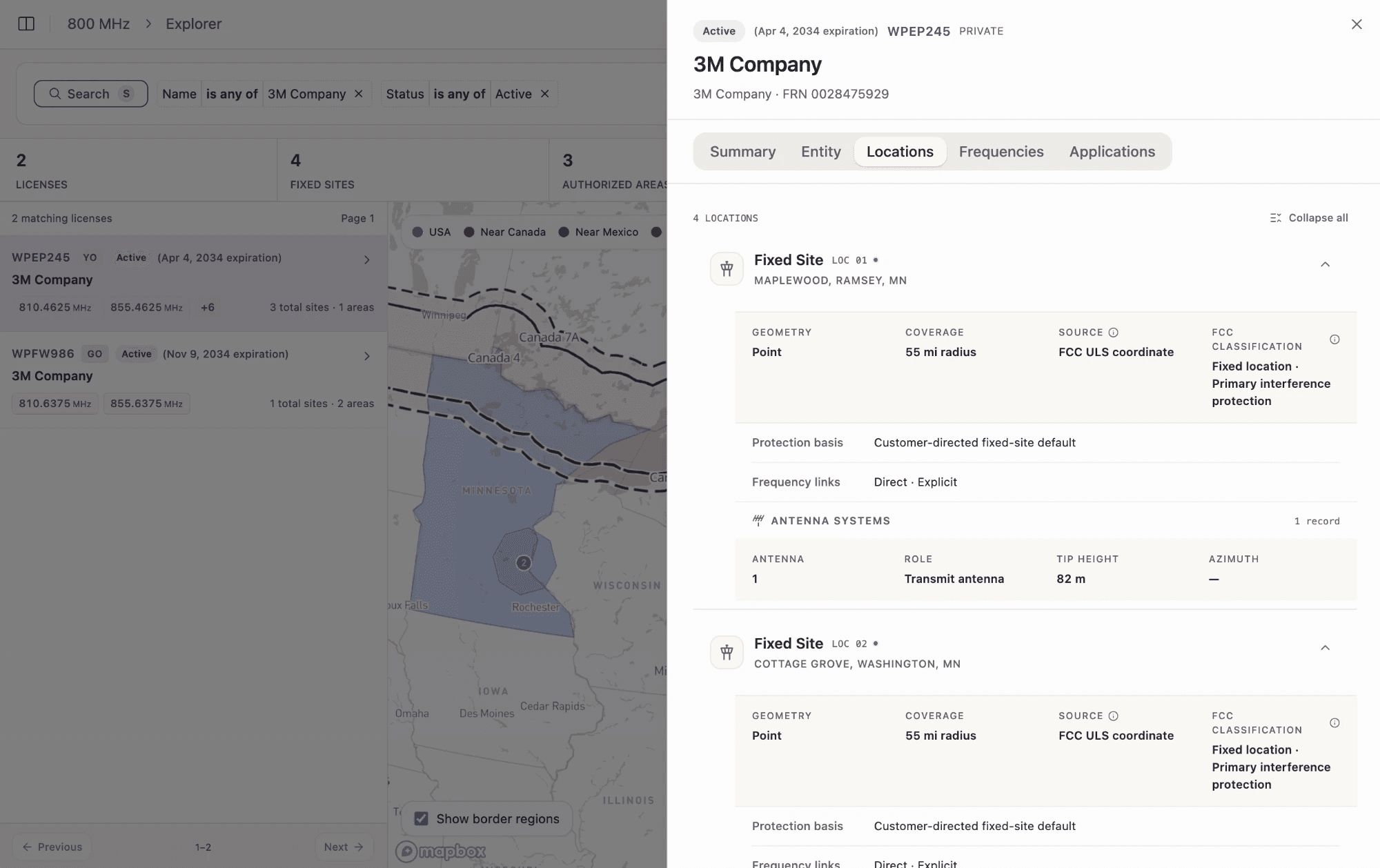
Task: Select the WPEP245 call sign in header
Action: [x=918, y=31]
